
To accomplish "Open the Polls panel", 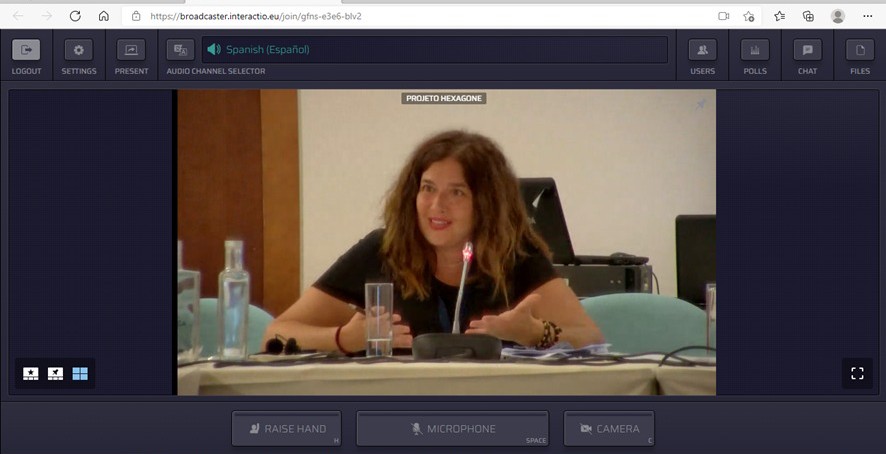I will [x=755, y=50].
